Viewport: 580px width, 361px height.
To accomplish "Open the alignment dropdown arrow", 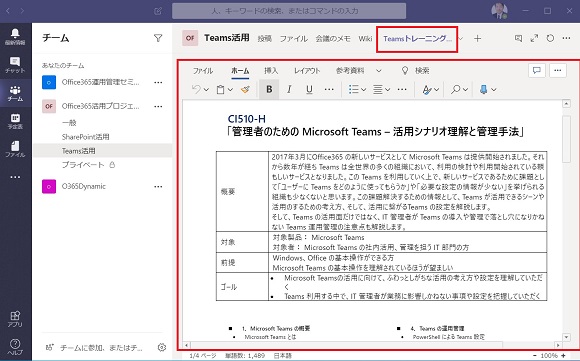I will (x=387, y=90).
